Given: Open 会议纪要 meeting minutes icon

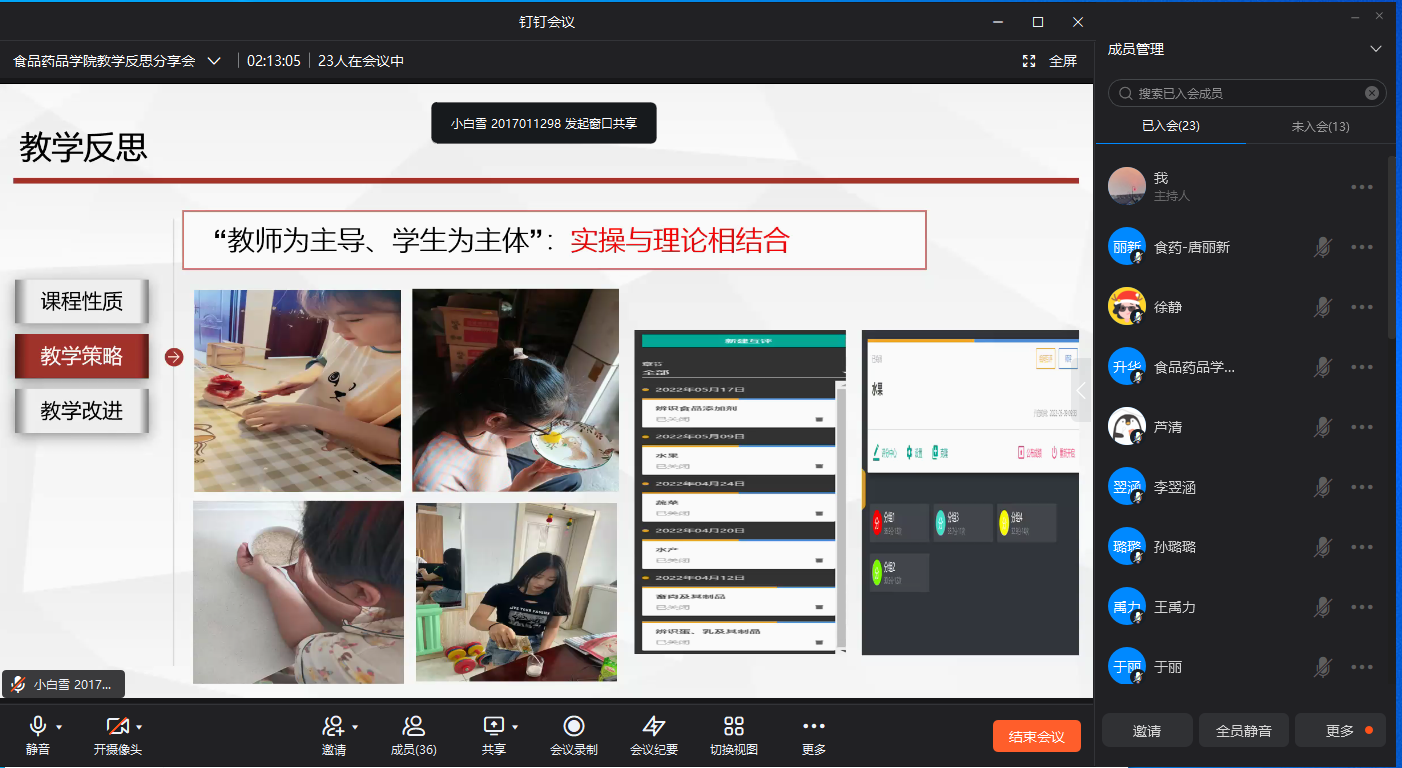Looking at the screenshot, I should pyautogui.click(x=653, y=726).
